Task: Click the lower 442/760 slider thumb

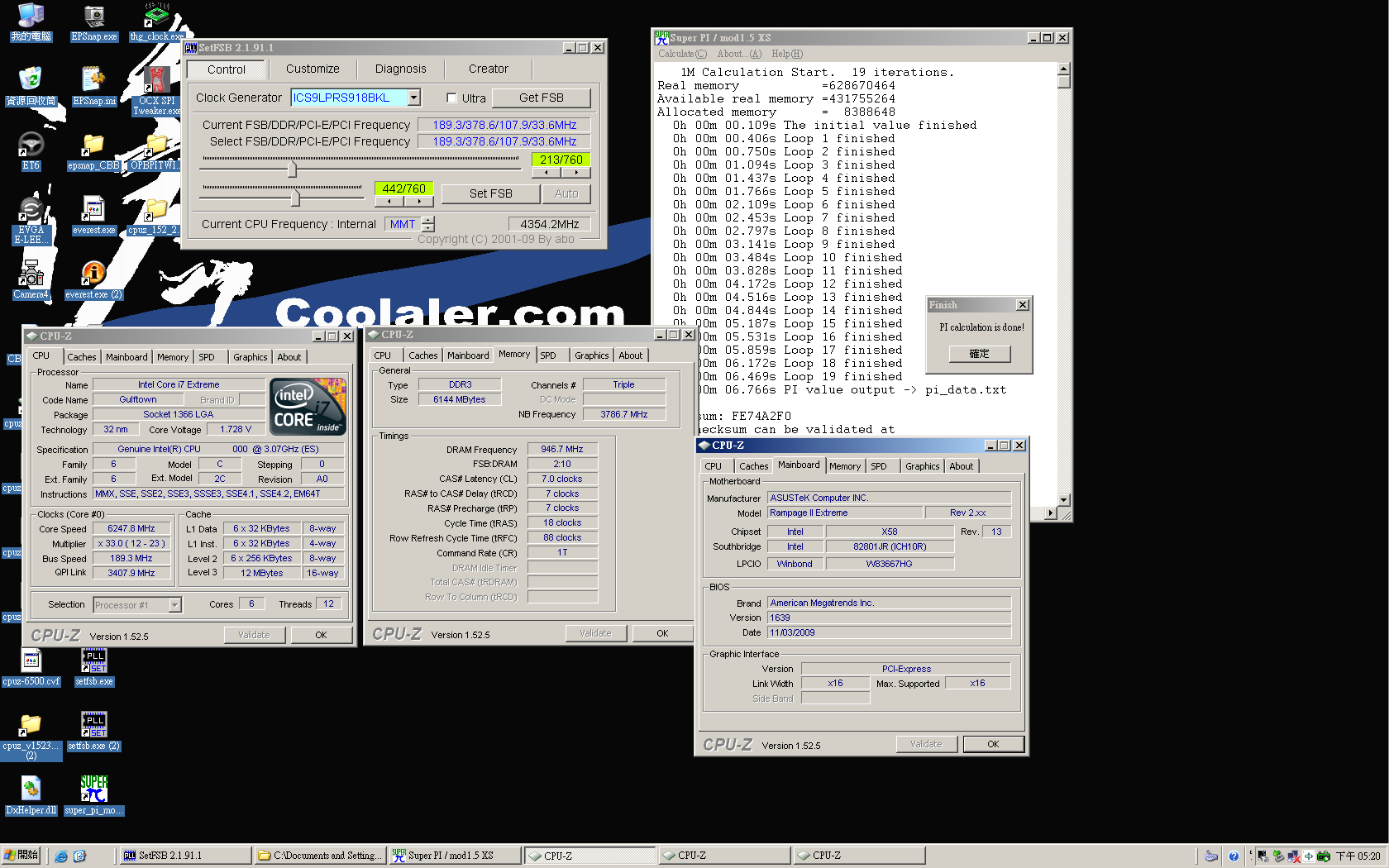Action: pyautogui.click(x=295, y=198)
